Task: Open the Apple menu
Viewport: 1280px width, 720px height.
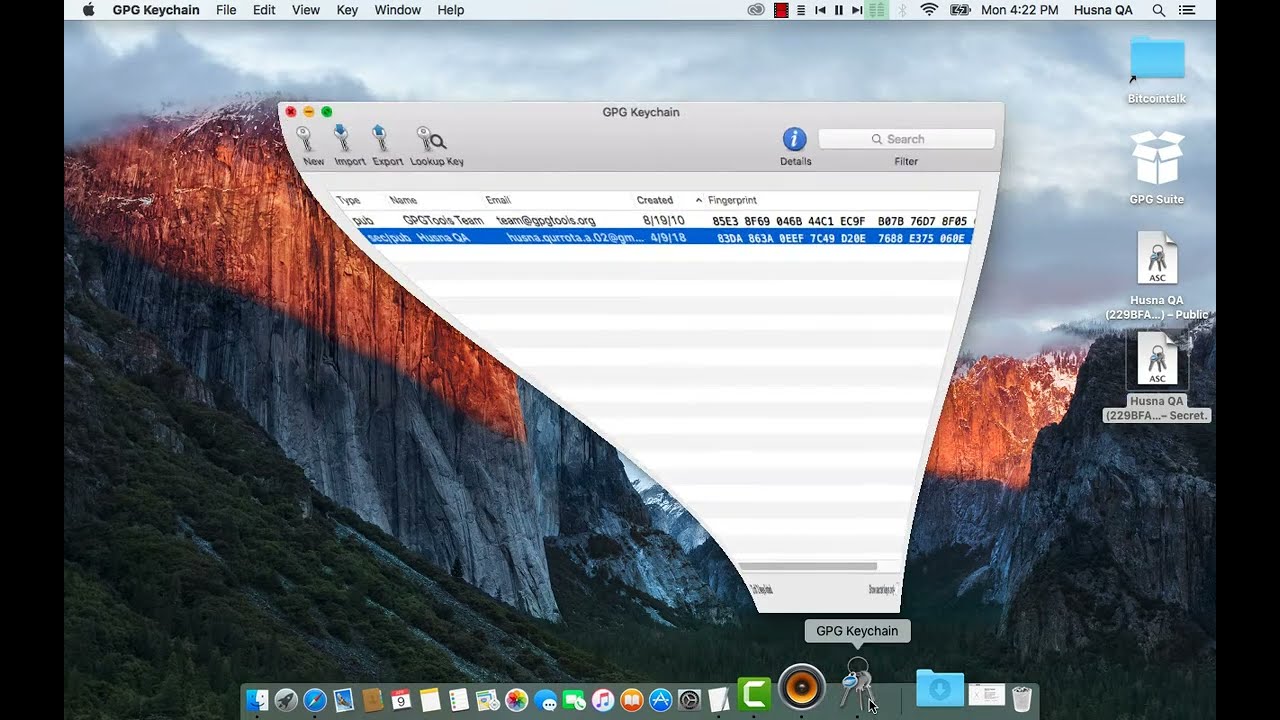Action: 88,10
